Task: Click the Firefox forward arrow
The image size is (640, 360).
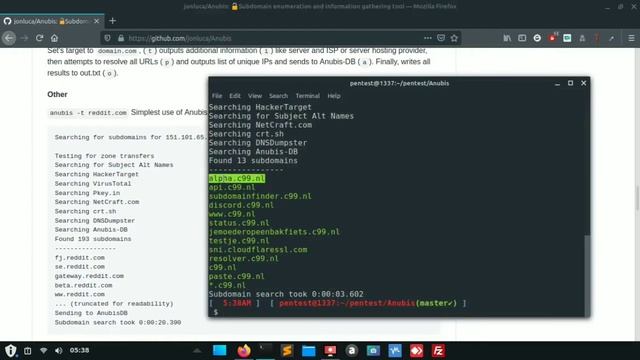Action: tap(24, 38)
